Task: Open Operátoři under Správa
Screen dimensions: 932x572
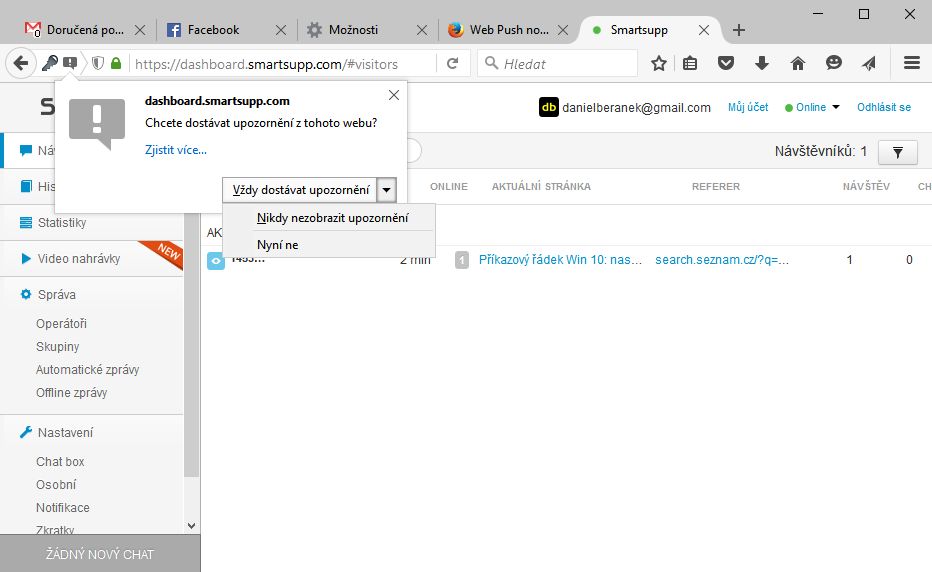Action: pyautogui.click(x=61, y=323)
